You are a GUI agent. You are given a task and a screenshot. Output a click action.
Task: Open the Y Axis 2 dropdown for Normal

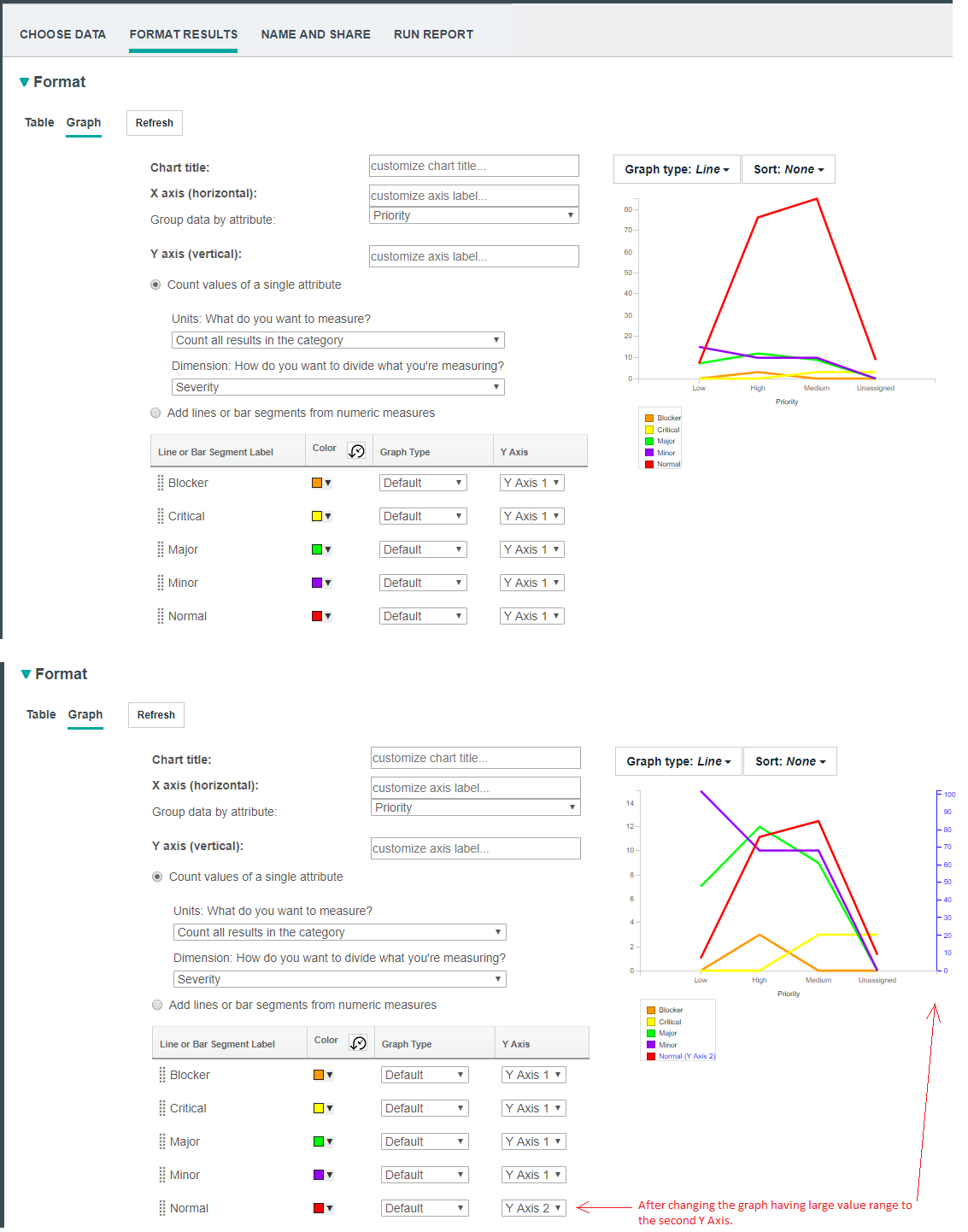coord(533,1208)
